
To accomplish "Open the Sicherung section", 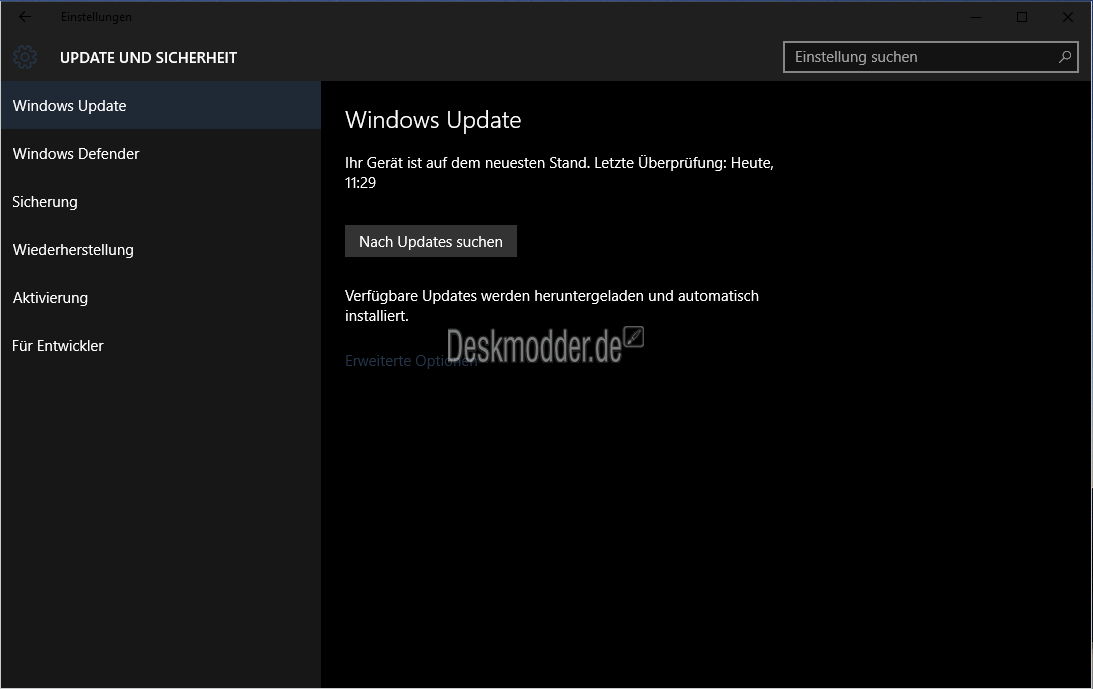I will (161, 202).
